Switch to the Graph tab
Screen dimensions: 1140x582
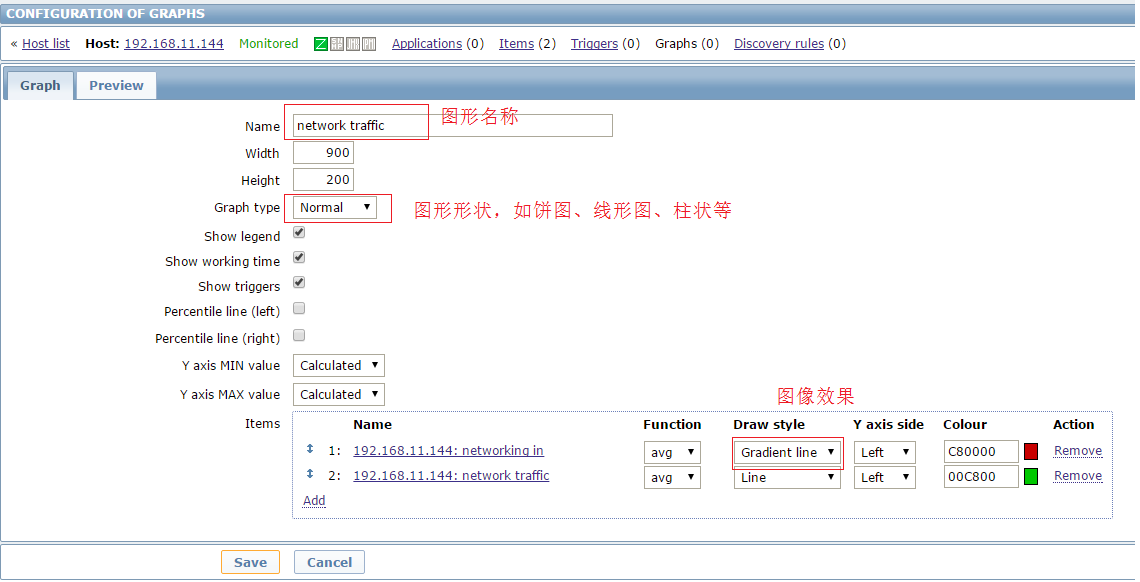pyautogui.click(x=40, y=85)
